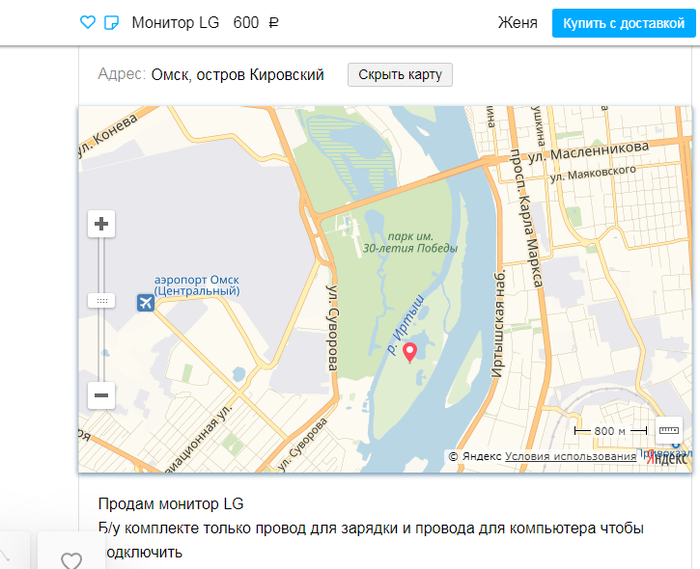Click the Монитор LG title in header

175,22
